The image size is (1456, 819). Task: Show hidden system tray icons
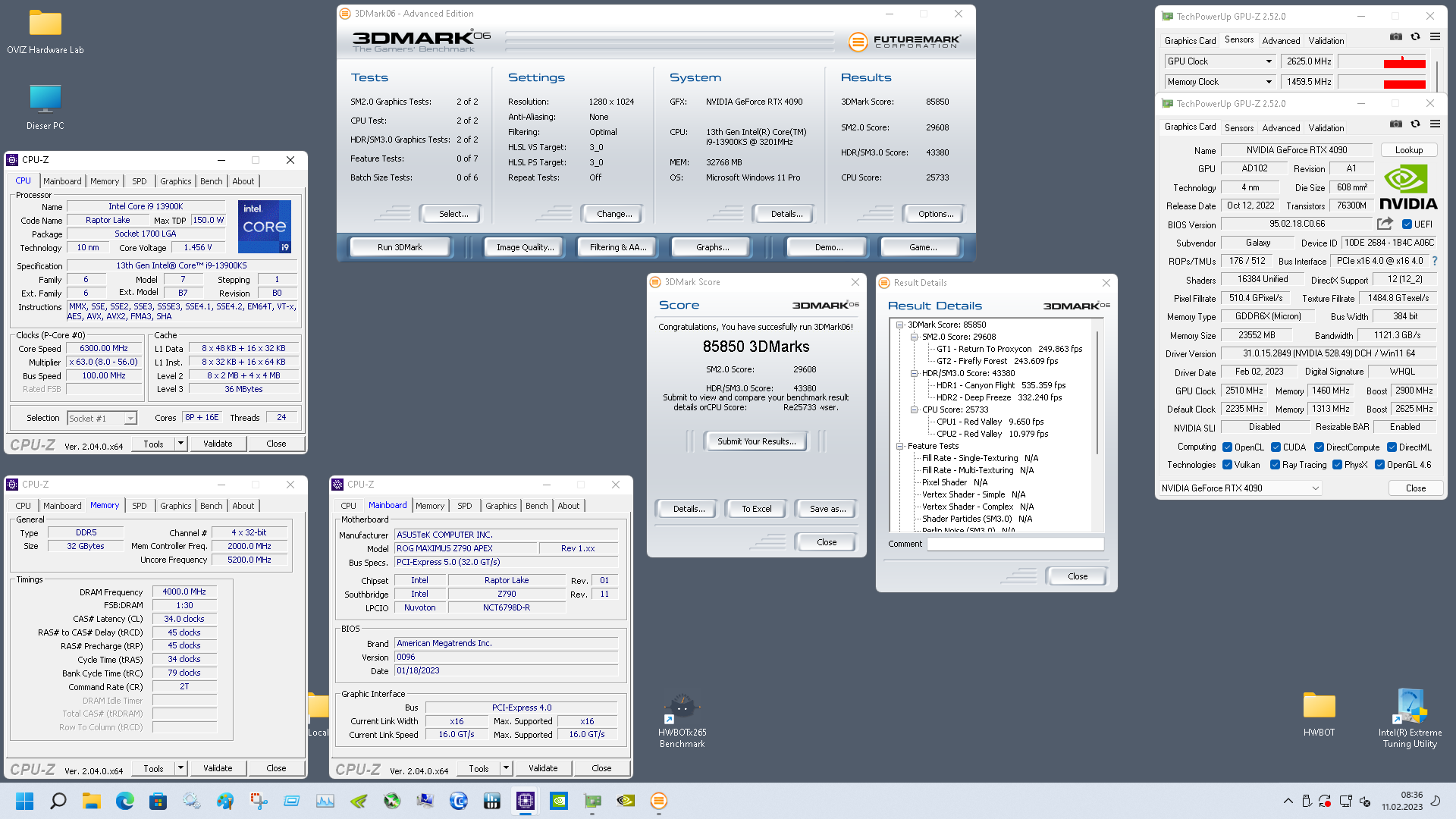tap(1288, 801)
